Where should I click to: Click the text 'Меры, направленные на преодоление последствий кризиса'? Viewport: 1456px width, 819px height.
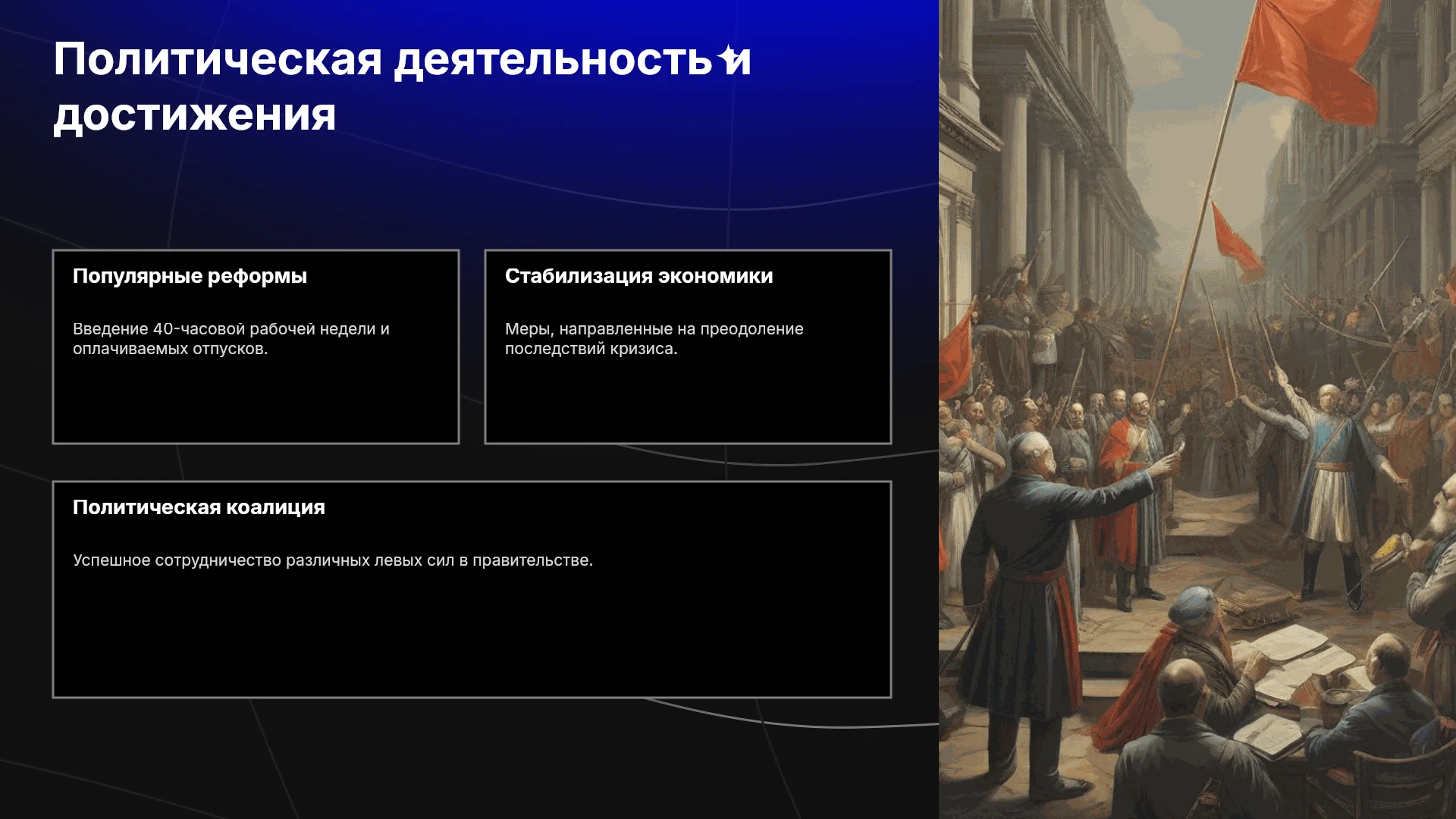click(654, 339)
